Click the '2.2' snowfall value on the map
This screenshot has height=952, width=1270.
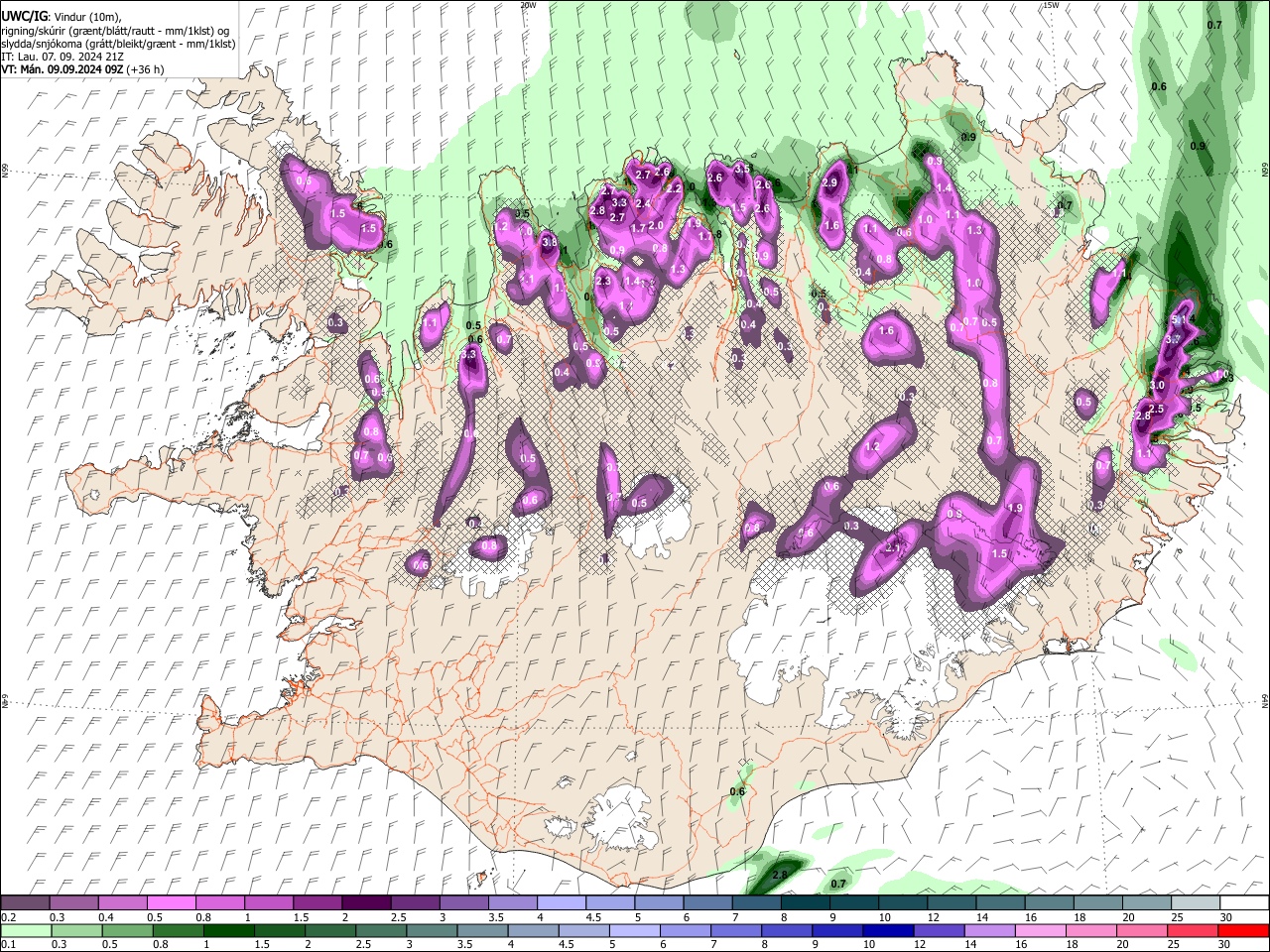pyautogui.click(x=674, y=188)
